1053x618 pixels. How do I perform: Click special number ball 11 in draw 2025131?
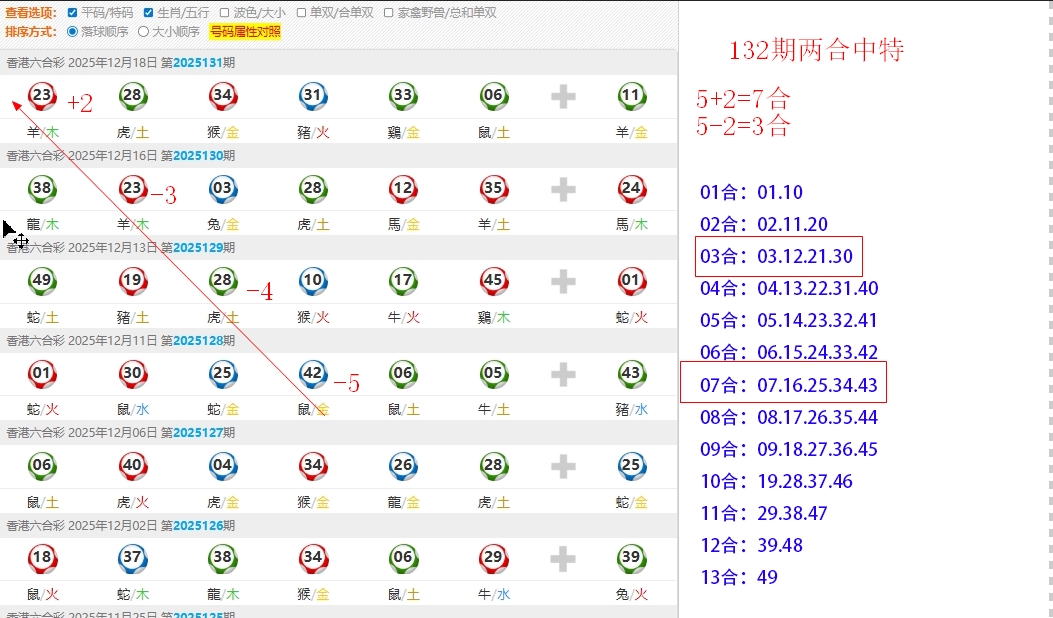pos(630,96)
